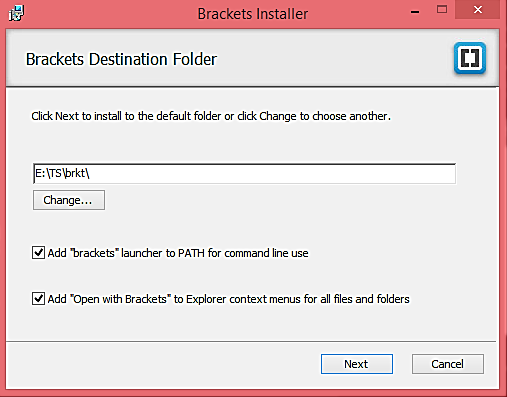Viewport: 507px width, 397px height.
Task: Open the Change... folder browser
Action: (69, 200)
